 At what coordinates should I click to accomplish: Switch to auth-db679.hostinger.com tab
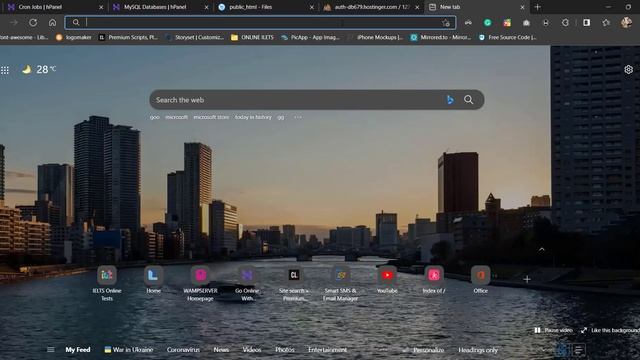(x=371, y=7)
